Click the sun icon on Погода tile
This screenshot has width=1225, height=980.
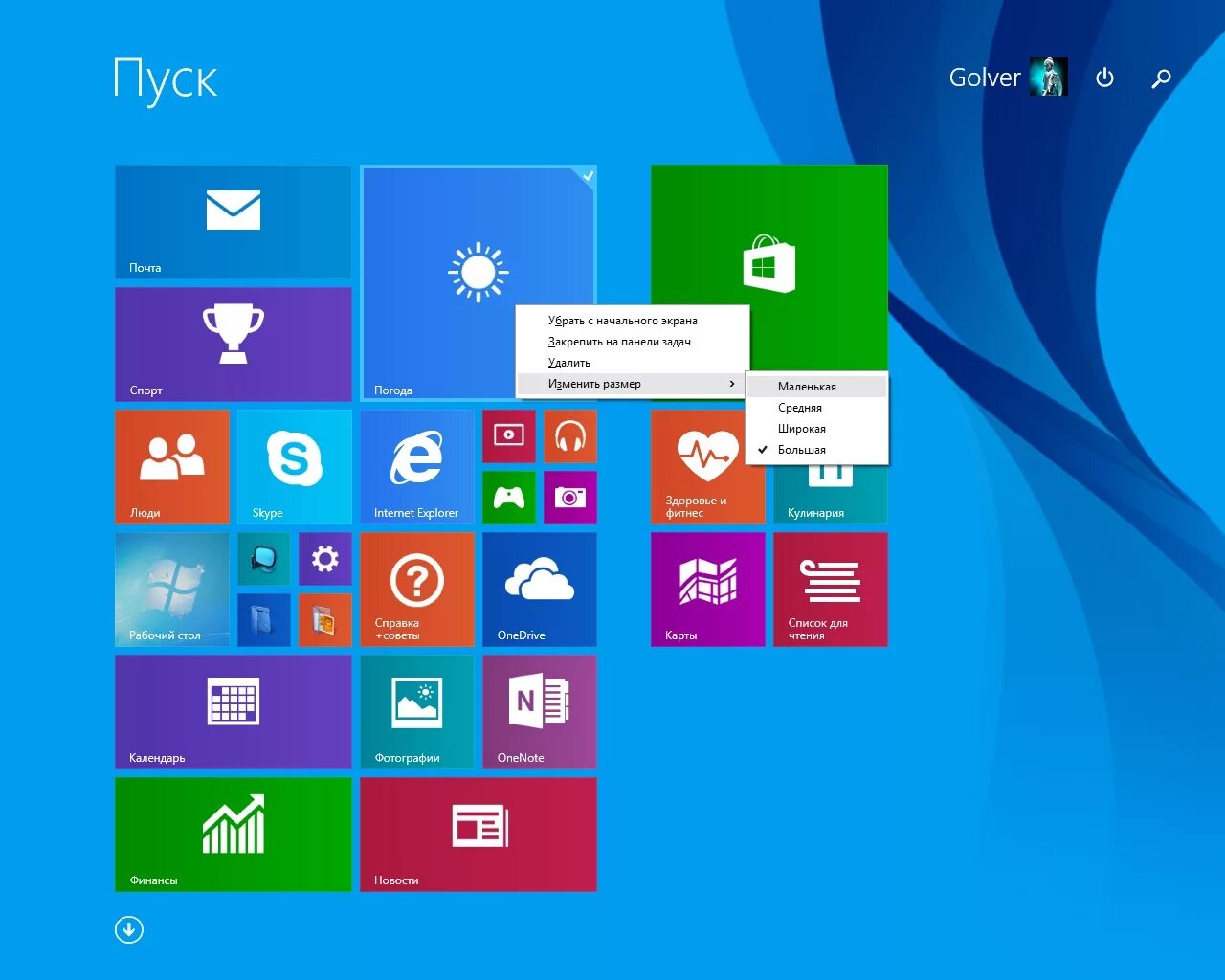point(478,273)
